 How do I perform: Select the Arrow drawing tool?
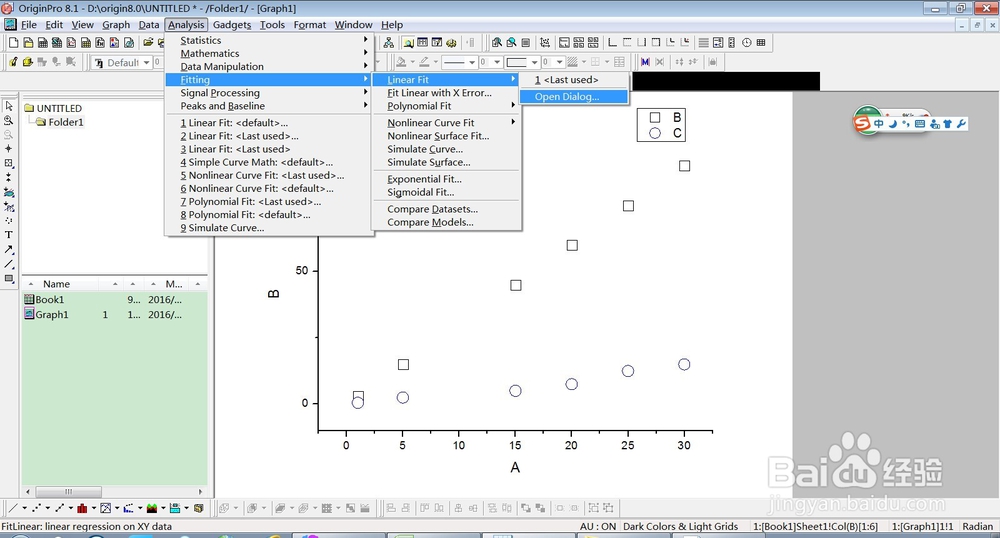tap(8, 249)
